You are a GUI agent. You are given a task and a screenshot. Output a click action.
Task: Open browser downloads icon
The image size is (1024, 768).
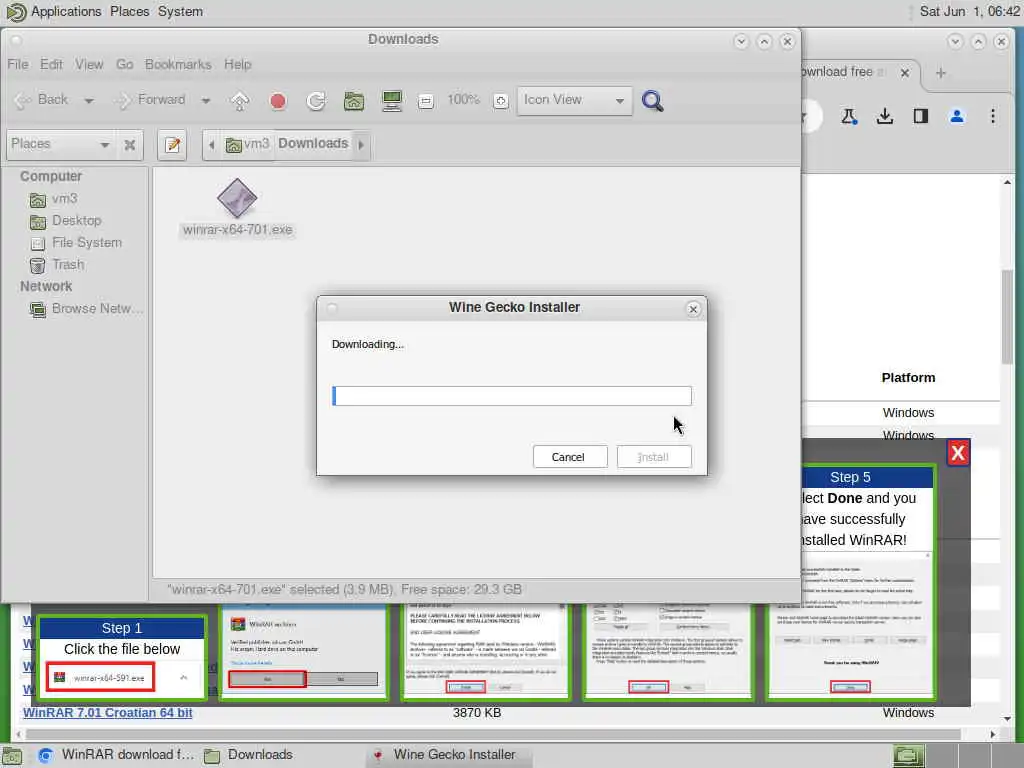coord(885,117)
